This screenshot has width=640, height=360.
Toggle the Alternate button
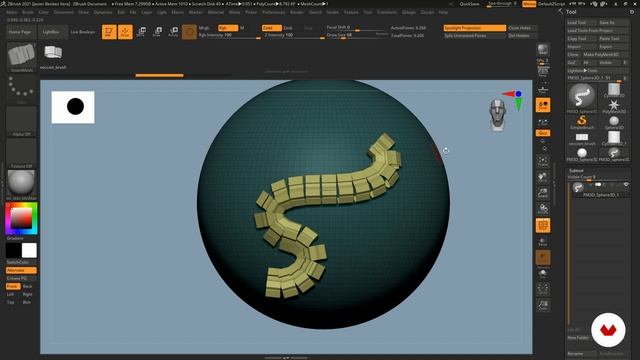coord(21,270)
